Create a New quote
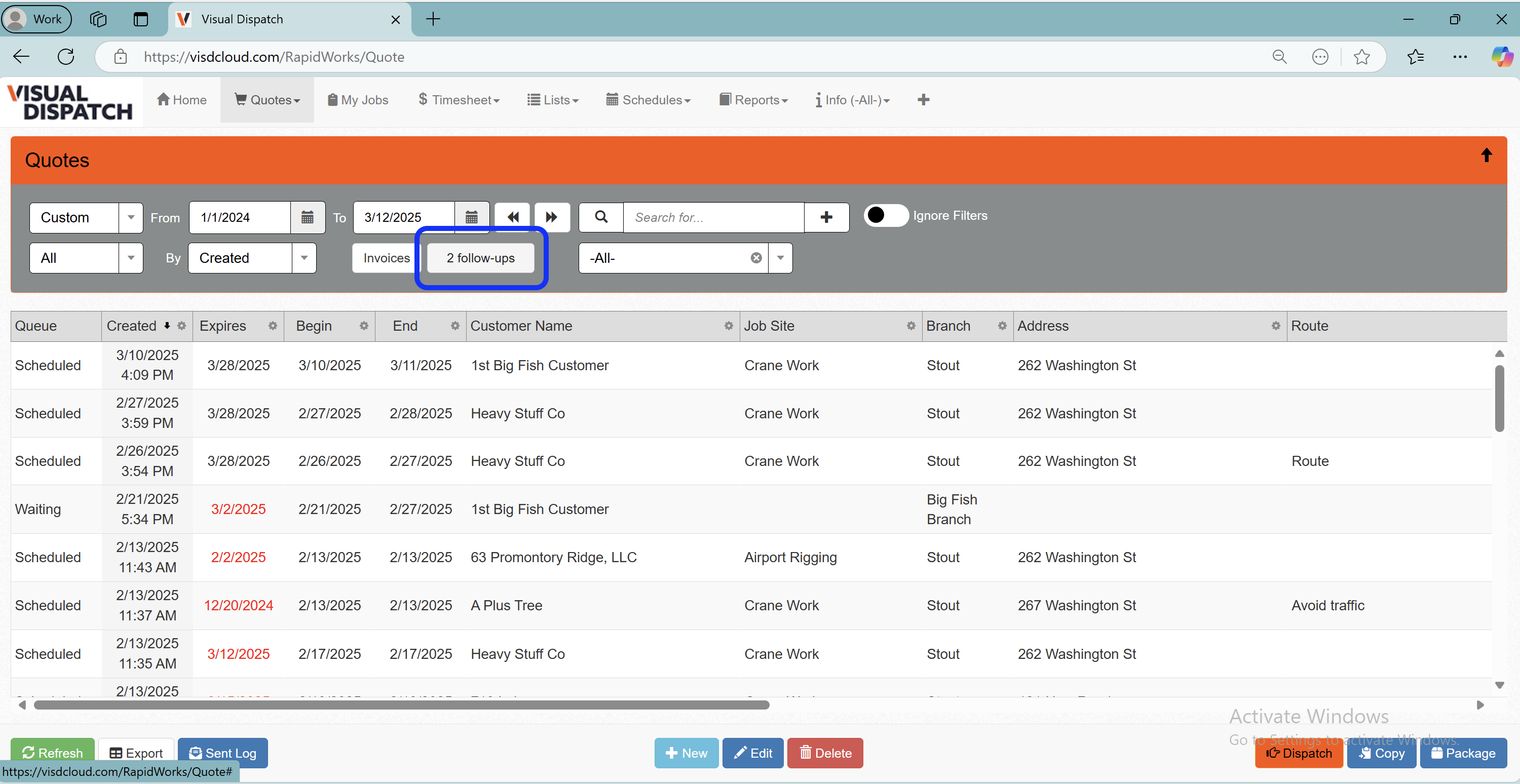The width and height of the screenshot is (1520, 784). click(x=686, y=753)
